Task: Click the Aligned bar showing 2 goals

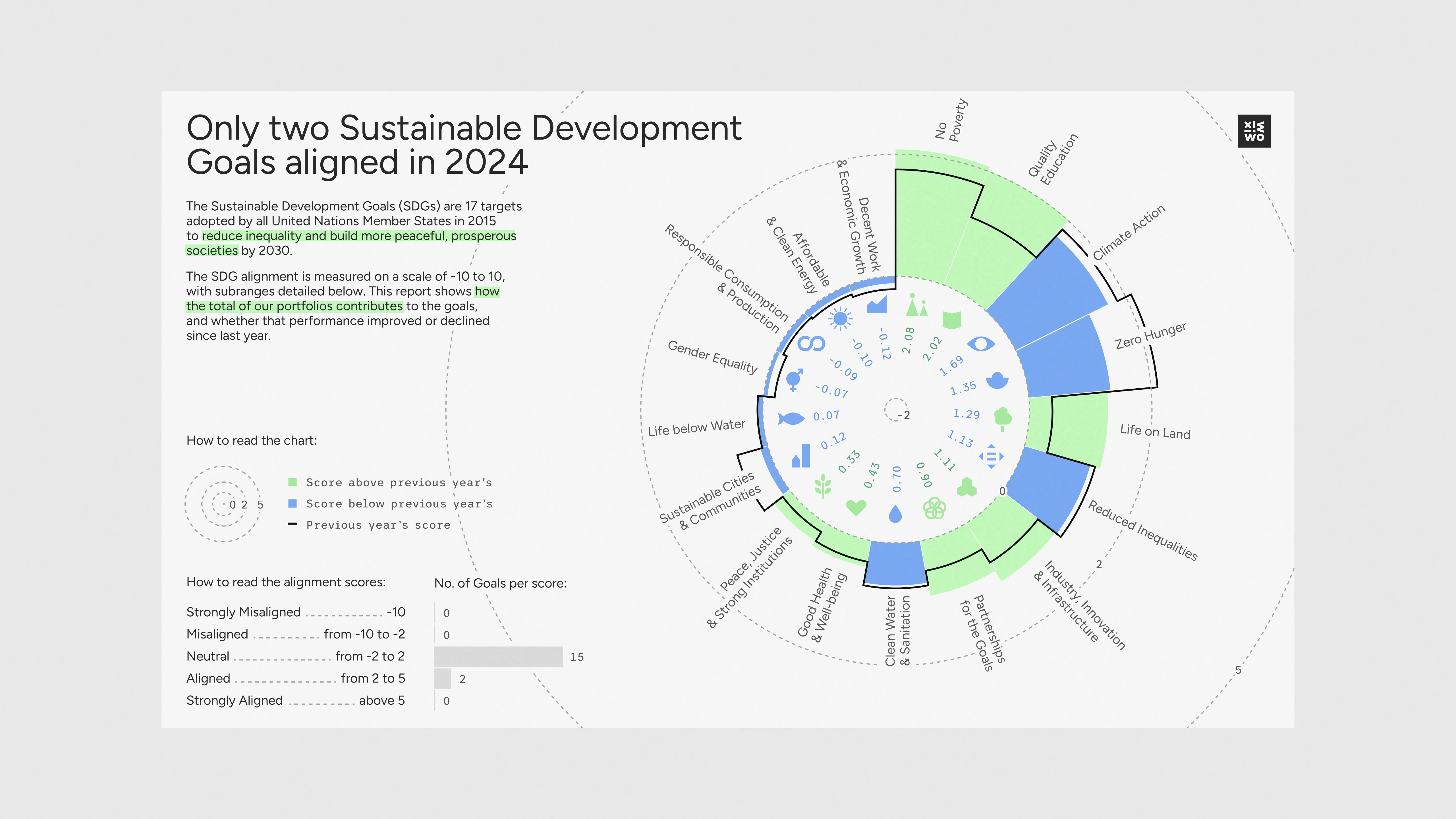Action: tap(443, 679)
